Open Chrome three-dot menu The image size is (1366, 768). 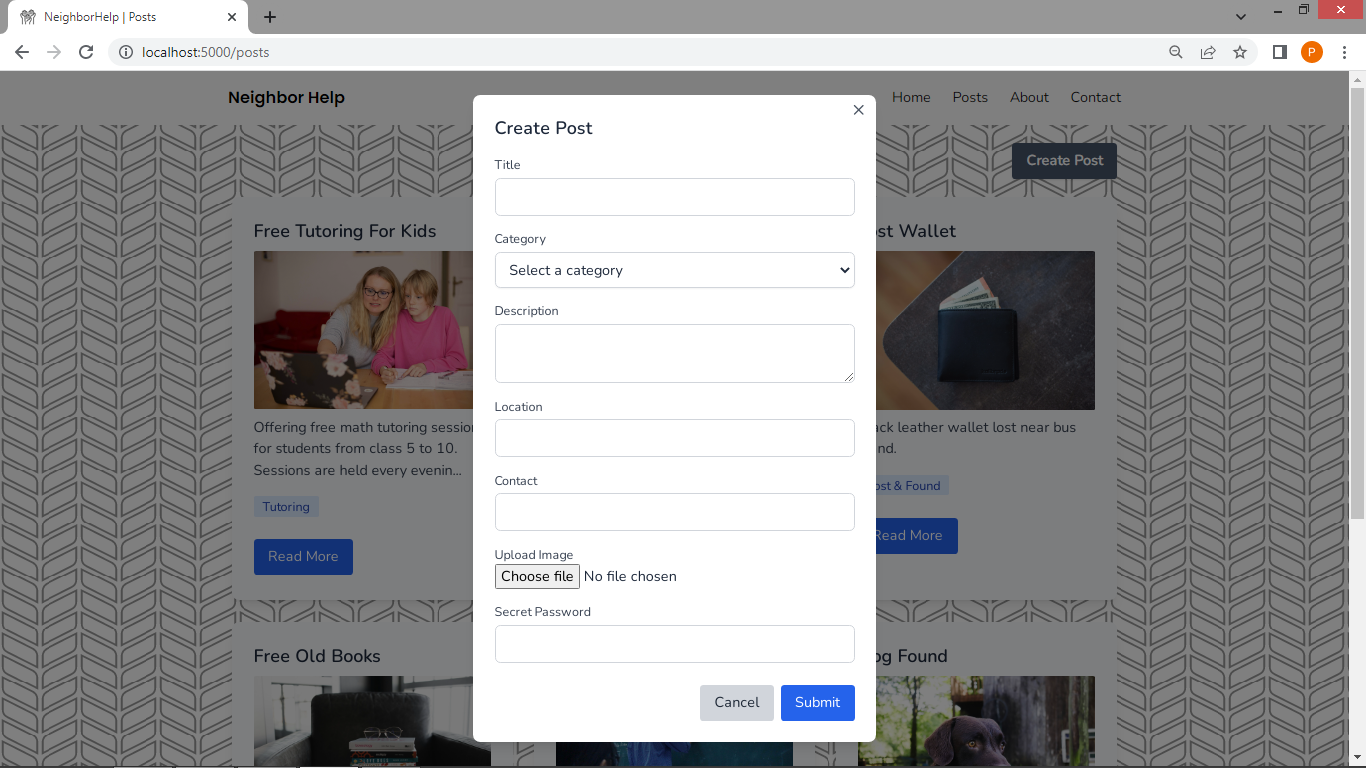pyautogui.click(x=1345, y=52)
